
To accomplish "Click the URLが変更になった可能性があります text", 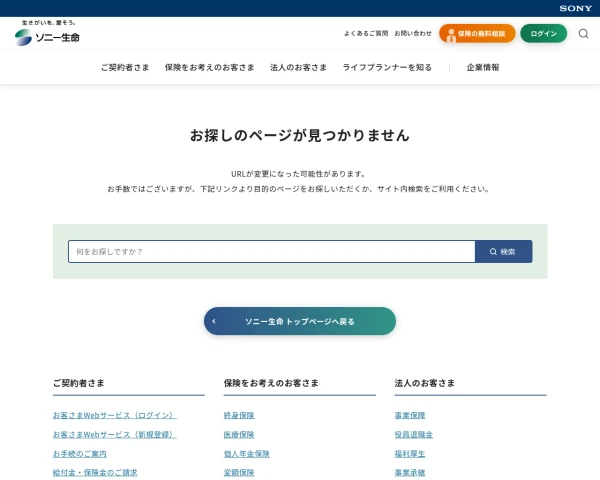I will pyautogui.click(x=298, y=174).
